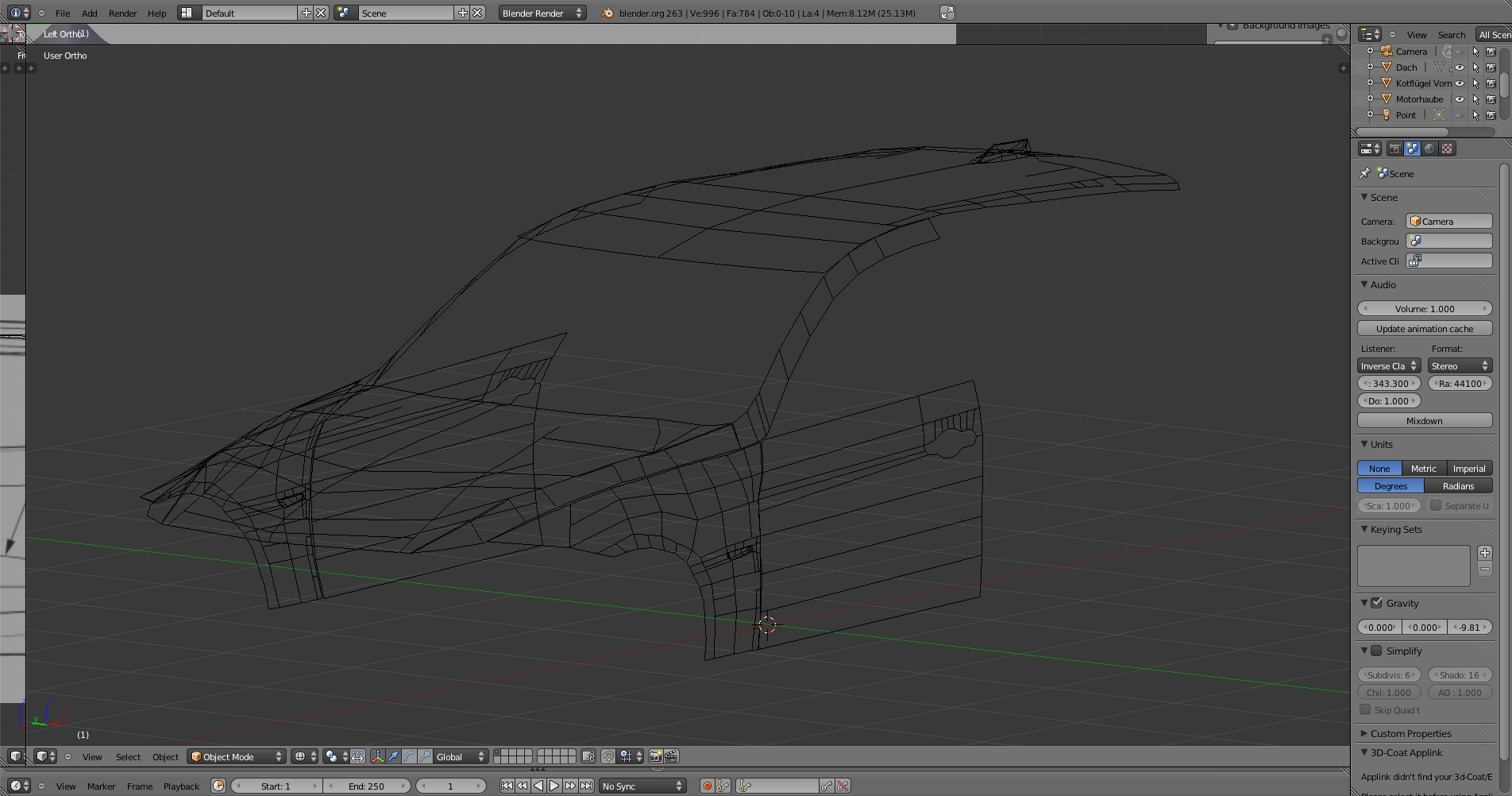The width and height of the screenshot is (1512, 796).
Task: Toggle visibility eye of Dach object
Action: coord(1459,68)
